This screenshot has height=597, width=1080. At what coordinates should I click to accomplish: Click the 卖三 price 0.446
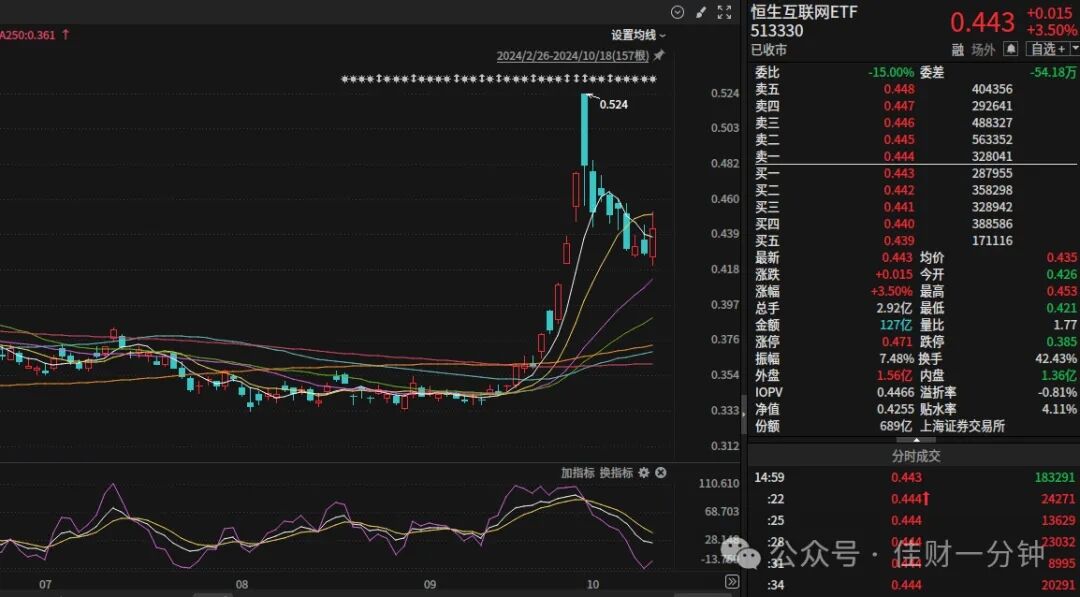900,123
